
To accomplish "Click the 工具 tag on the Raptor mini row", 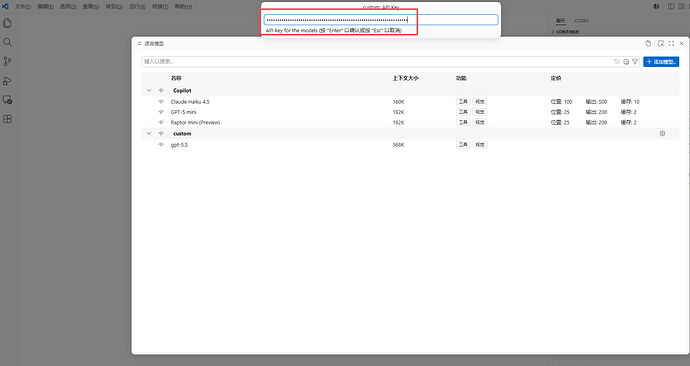I will click(463, 122).
